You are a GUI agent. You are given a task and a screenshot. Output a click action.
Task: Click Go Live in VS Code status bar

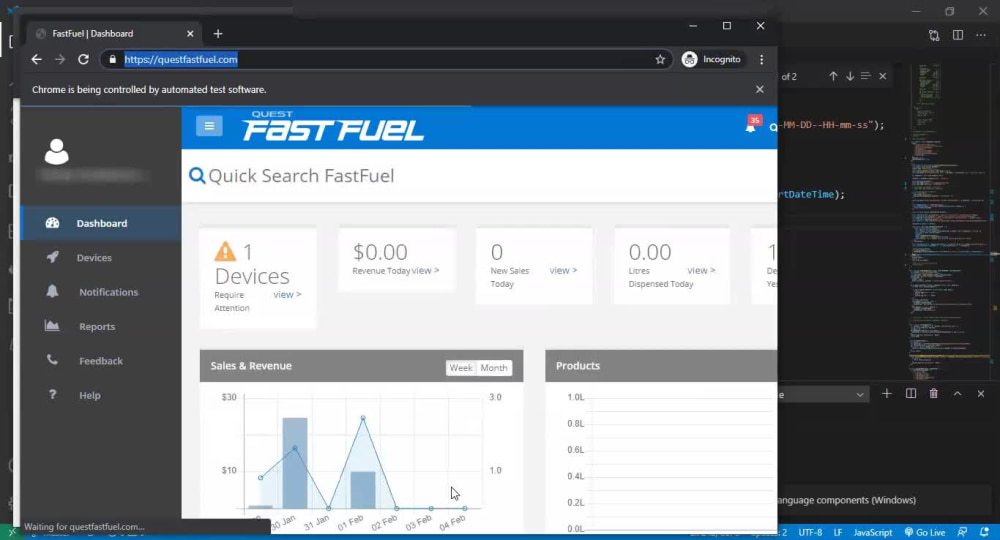(x=925, y=532)
